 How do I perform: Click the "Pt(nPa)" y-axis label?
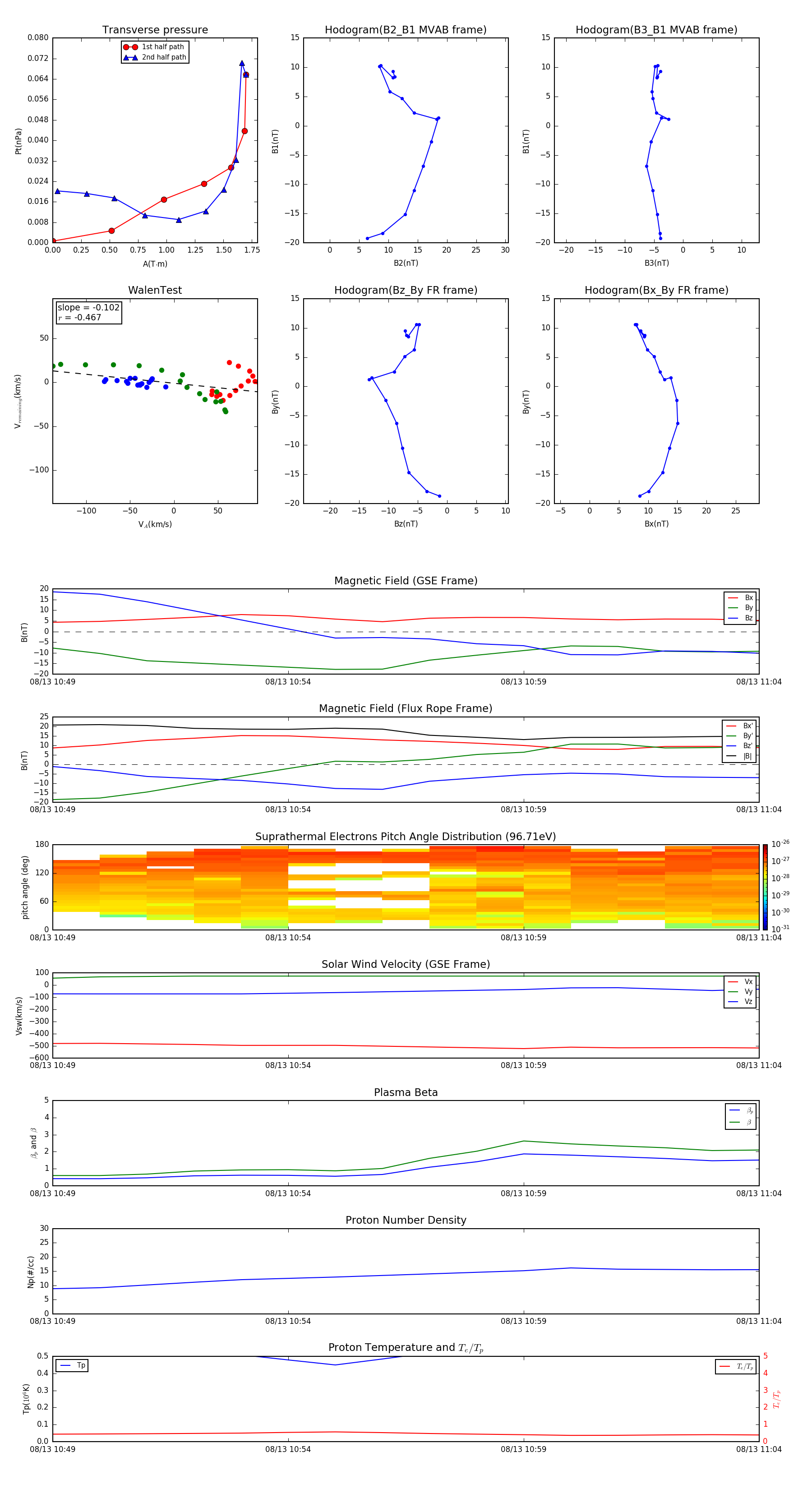coord(18,141)
